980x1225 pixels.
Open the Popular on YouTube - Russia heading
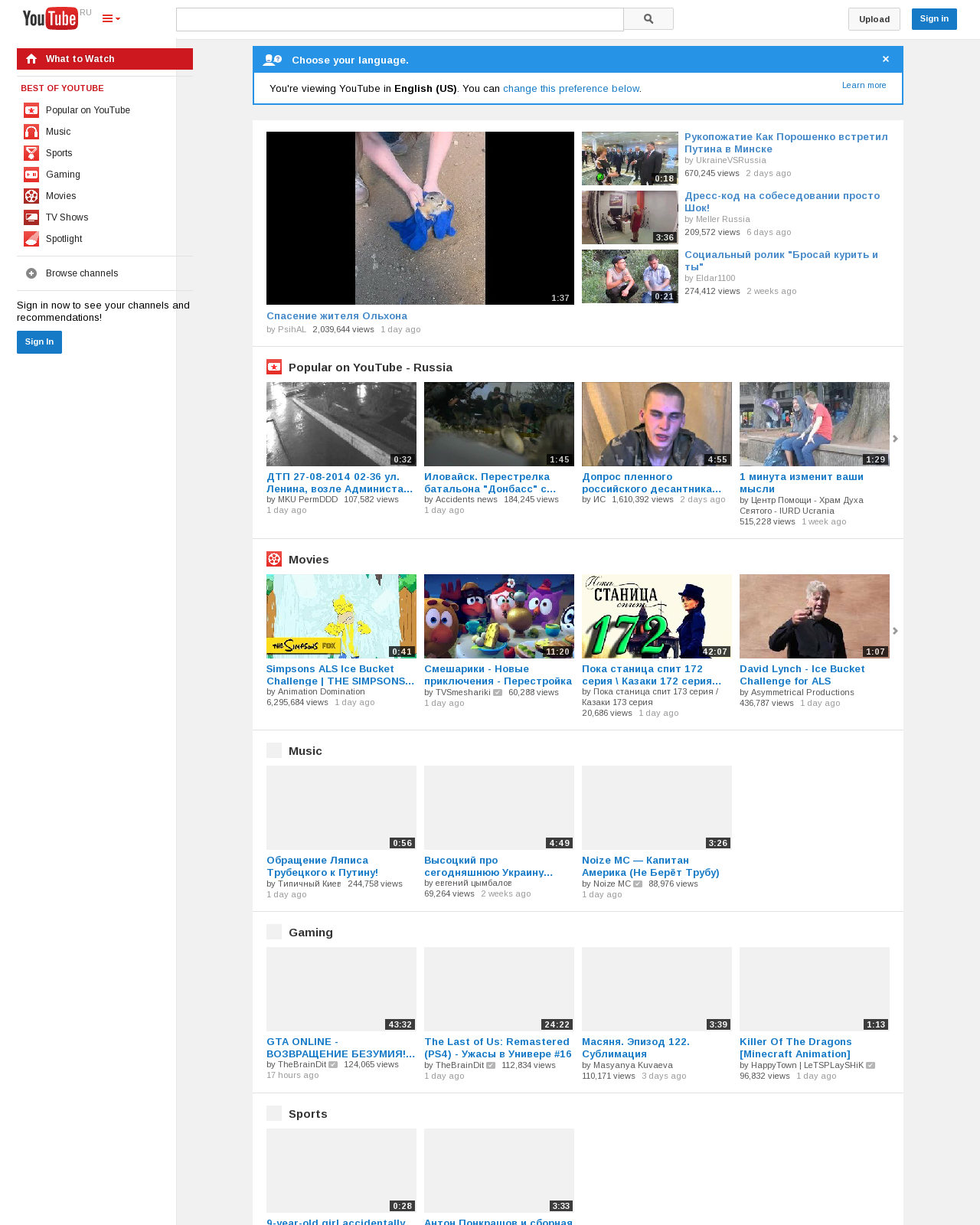[371, 367]
